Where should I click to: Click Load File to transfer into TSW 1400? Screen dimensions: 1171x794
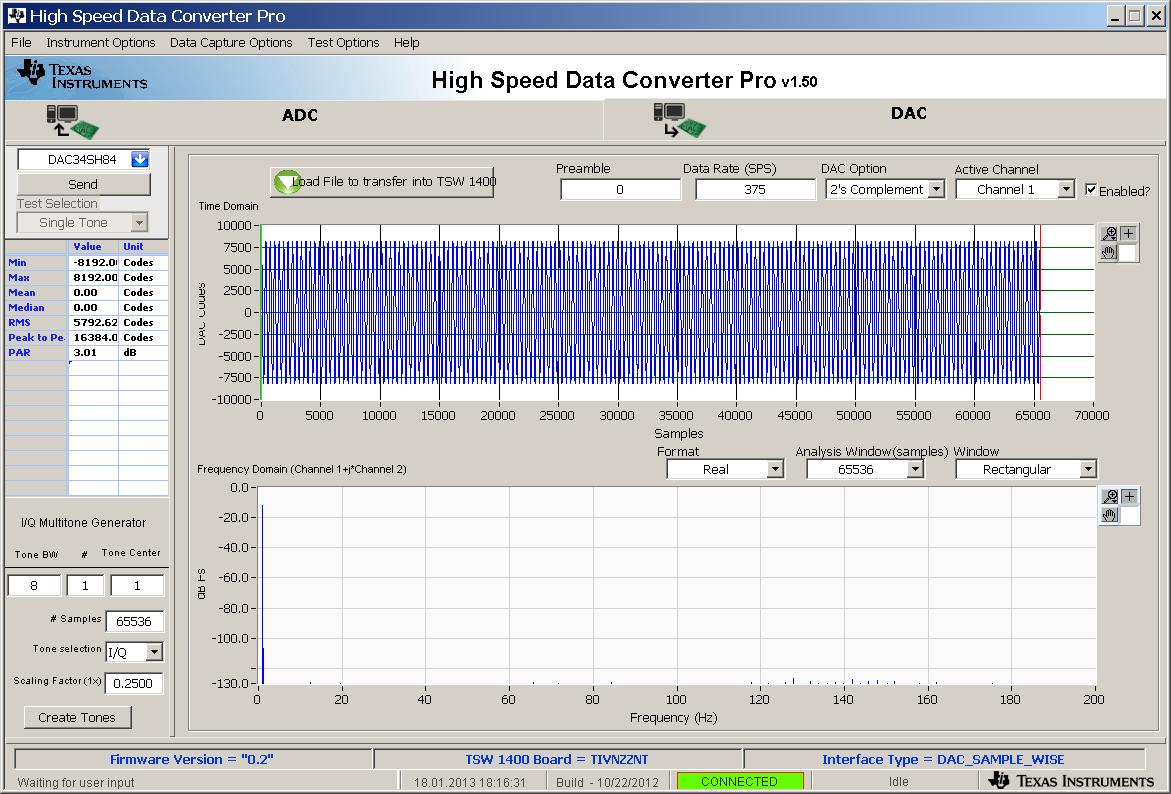[x=382, y=182]
